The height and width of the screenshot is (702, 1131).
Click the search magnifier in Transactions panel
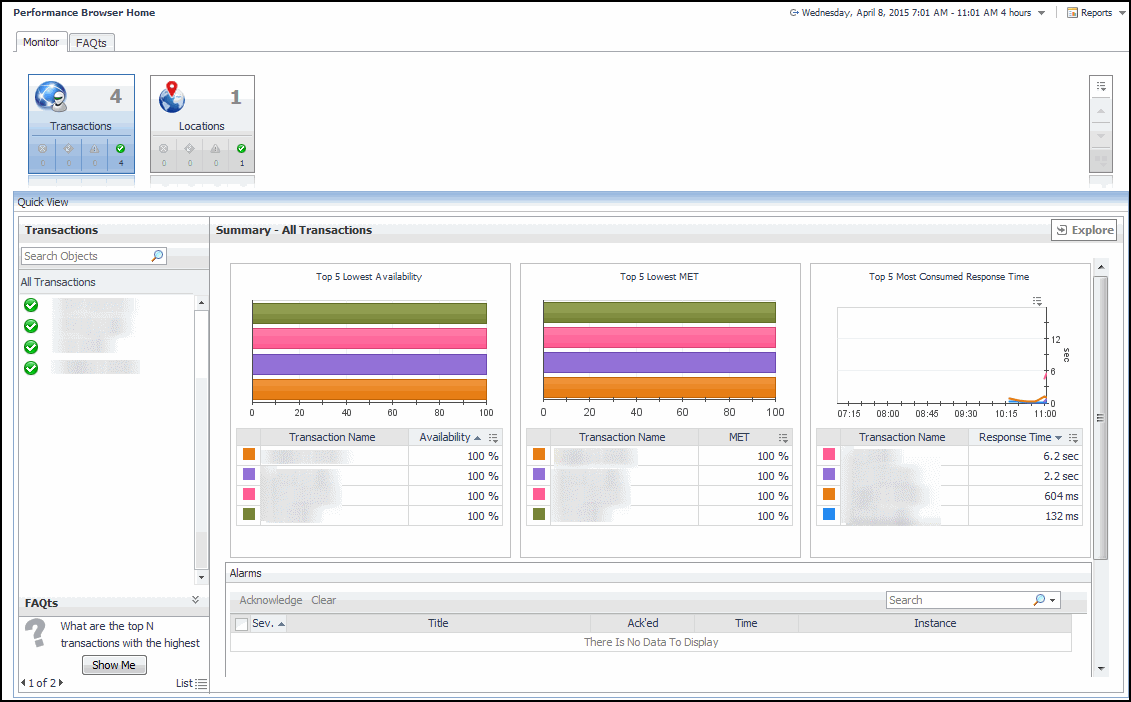coord(157,256)
